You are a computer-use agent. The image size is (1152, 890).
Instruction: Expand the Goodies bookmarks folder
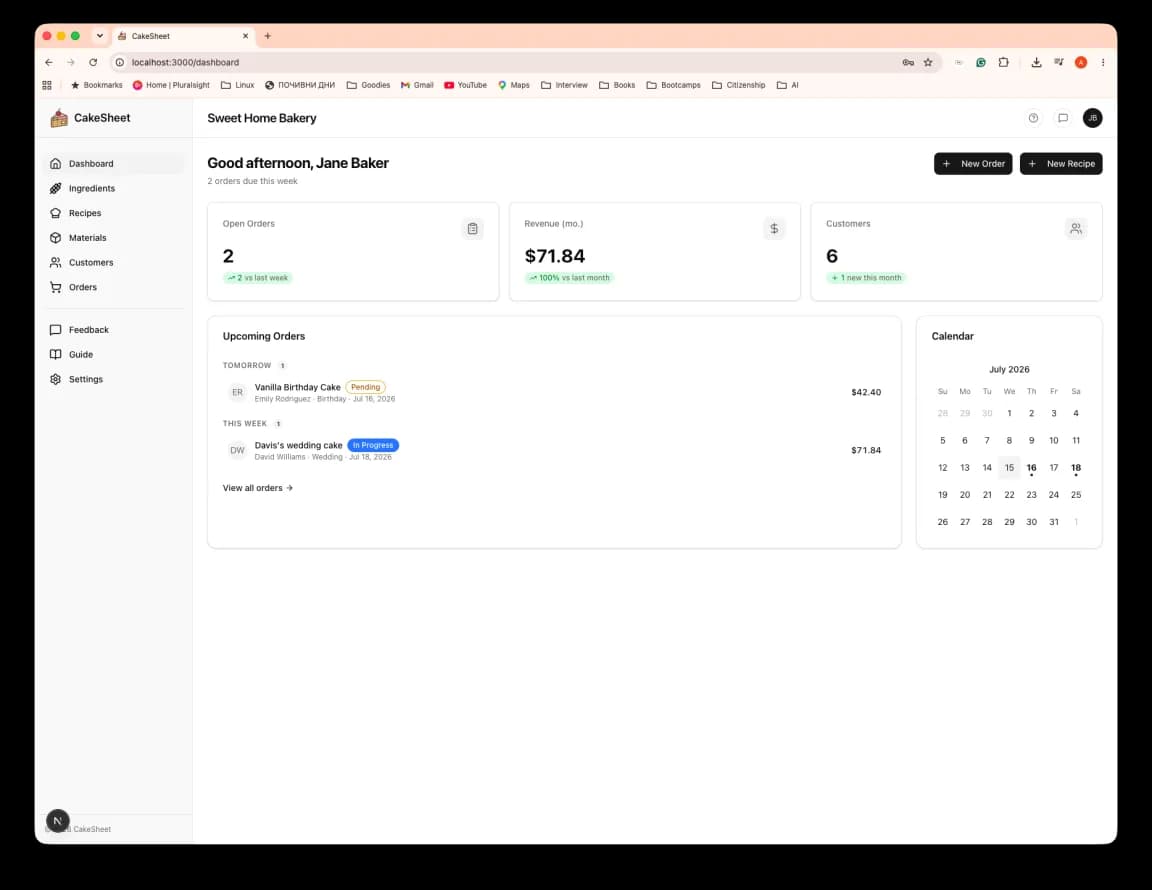368,85
